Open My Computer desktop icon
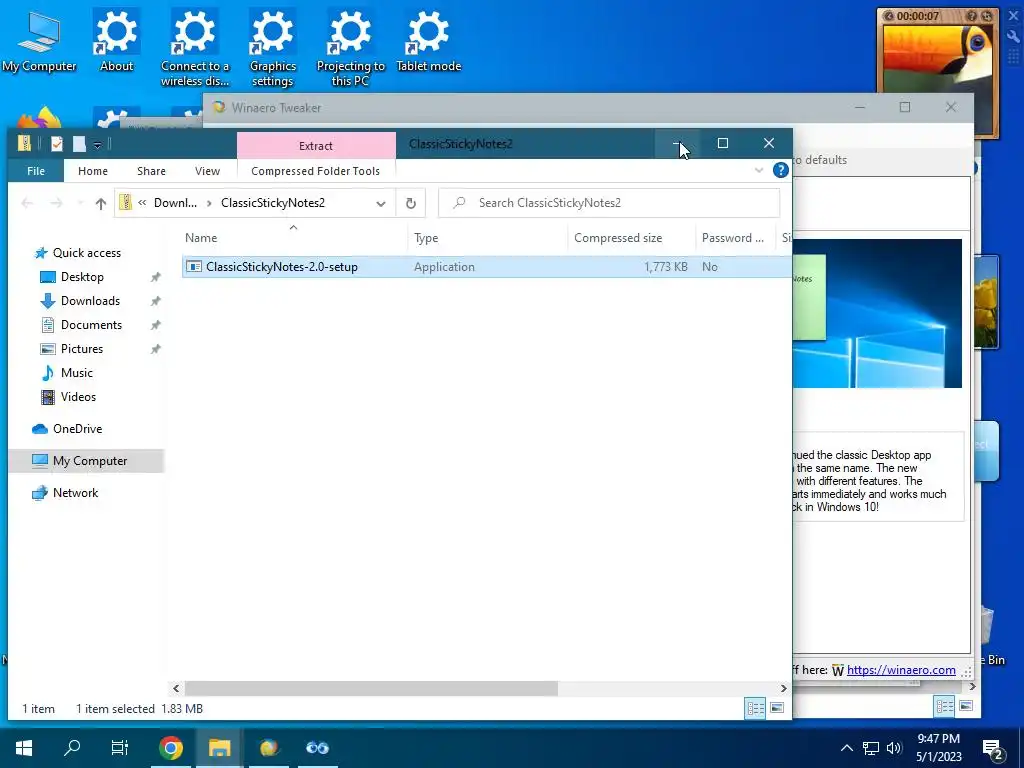 (39, 41)
